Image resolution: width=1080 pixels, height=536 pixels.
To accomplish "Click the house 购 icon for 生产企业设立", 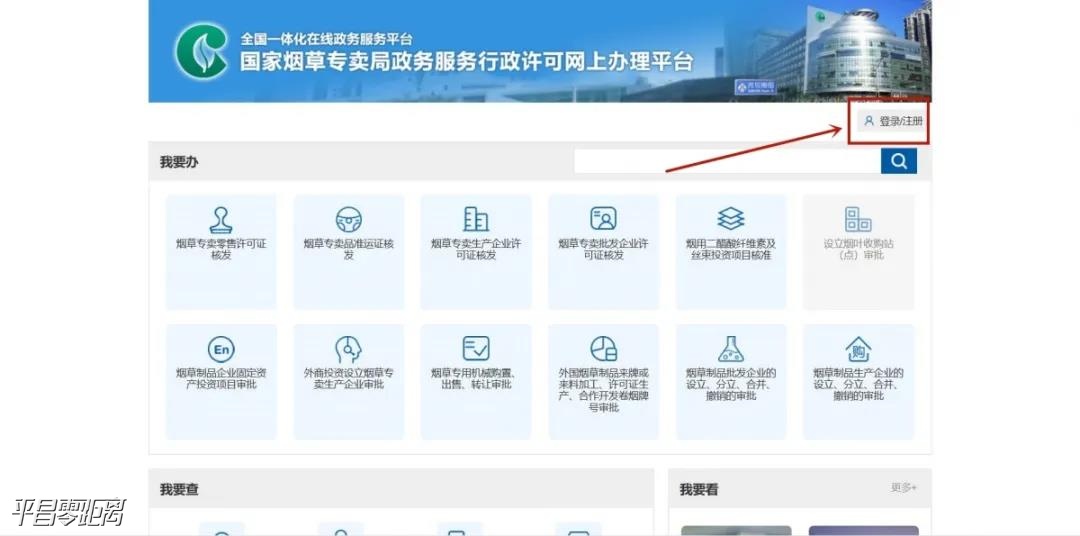I will point(858,349).
